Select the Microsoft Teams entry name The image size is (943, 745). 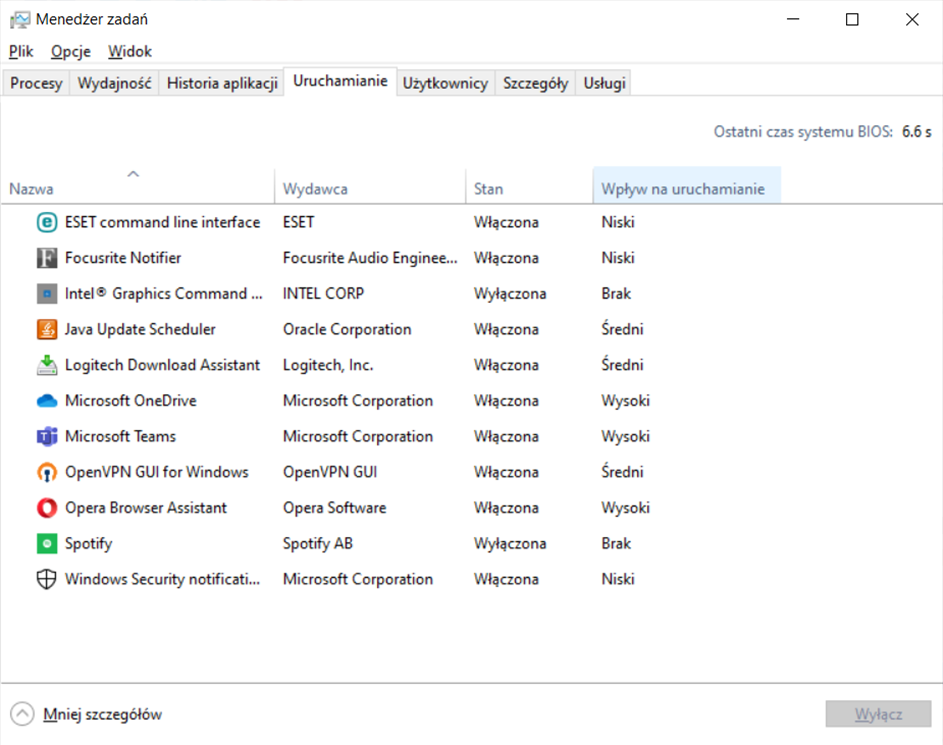[x=120, y=437]
